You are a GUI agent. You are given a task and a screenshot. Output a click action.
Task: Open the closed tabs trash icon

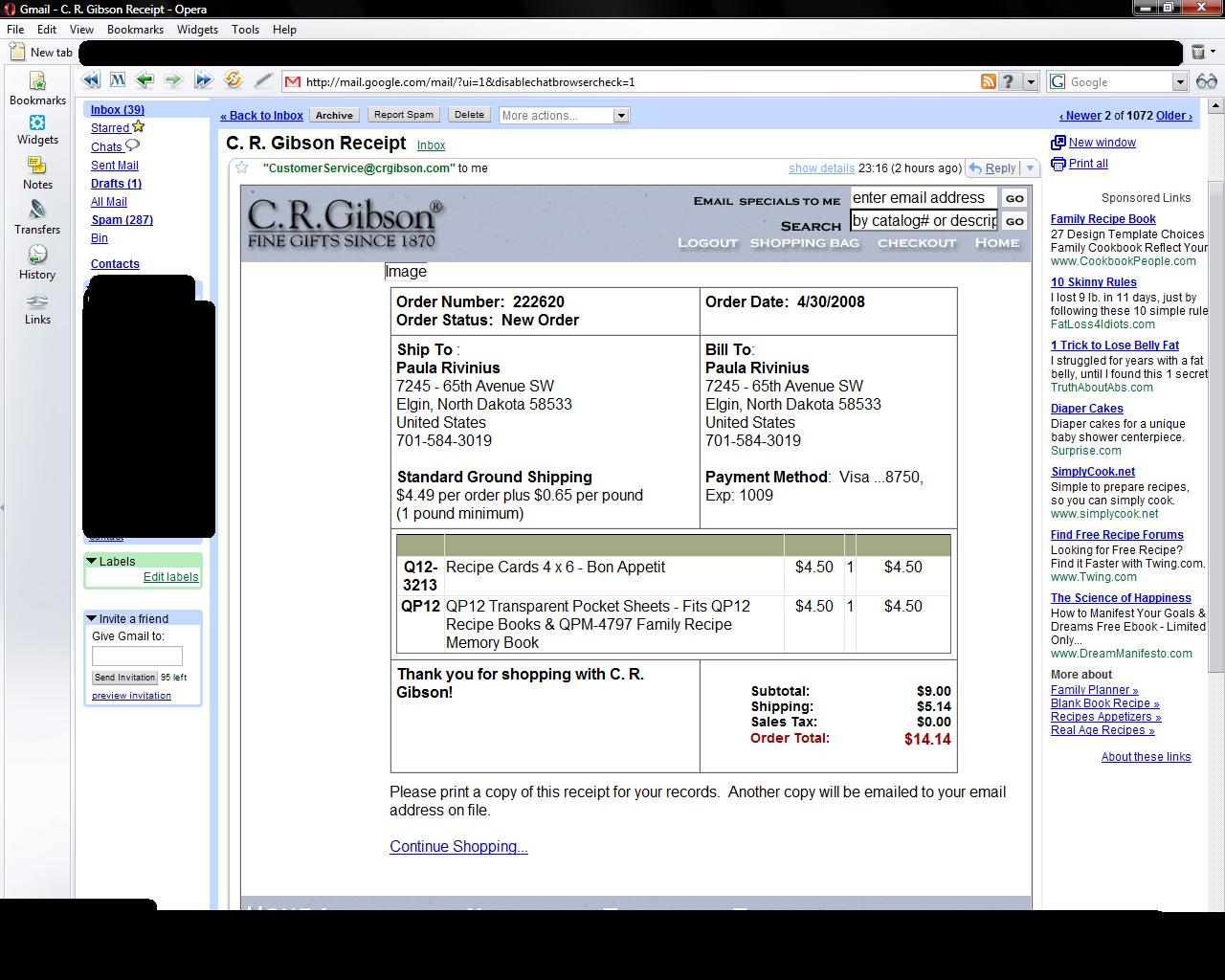[x=1196, y=52]
